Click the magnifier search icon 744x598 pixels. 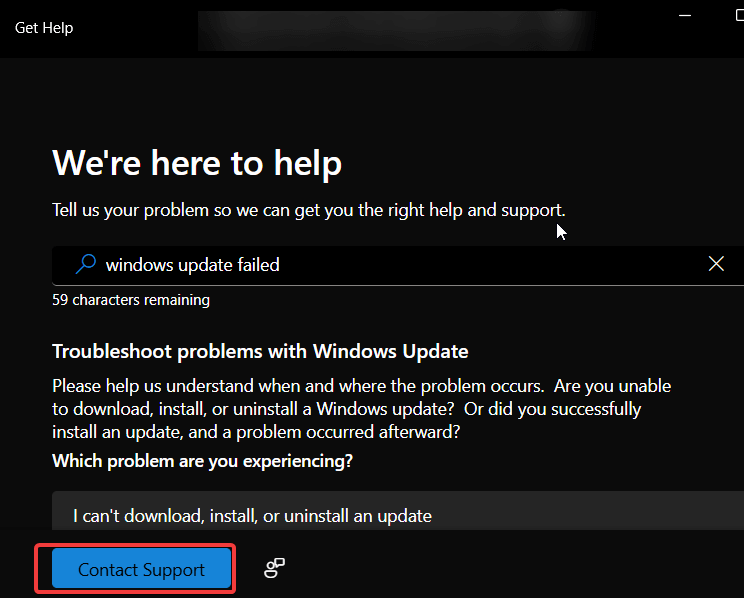87,264
